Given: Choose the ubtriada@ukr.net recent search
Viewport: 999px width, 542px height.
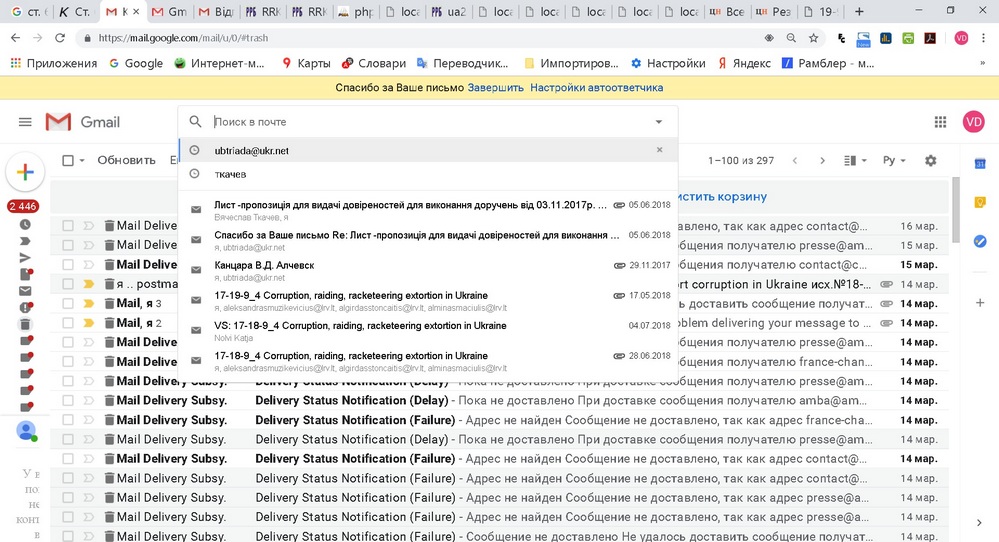Looking at the screenshot, I should tap(428, 150).
